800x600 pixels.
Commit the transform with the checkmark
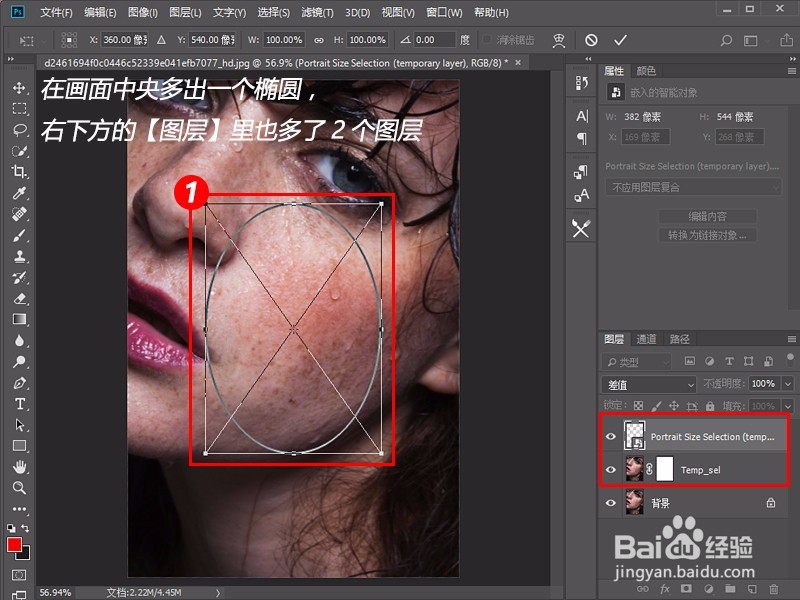click(620, 40)
